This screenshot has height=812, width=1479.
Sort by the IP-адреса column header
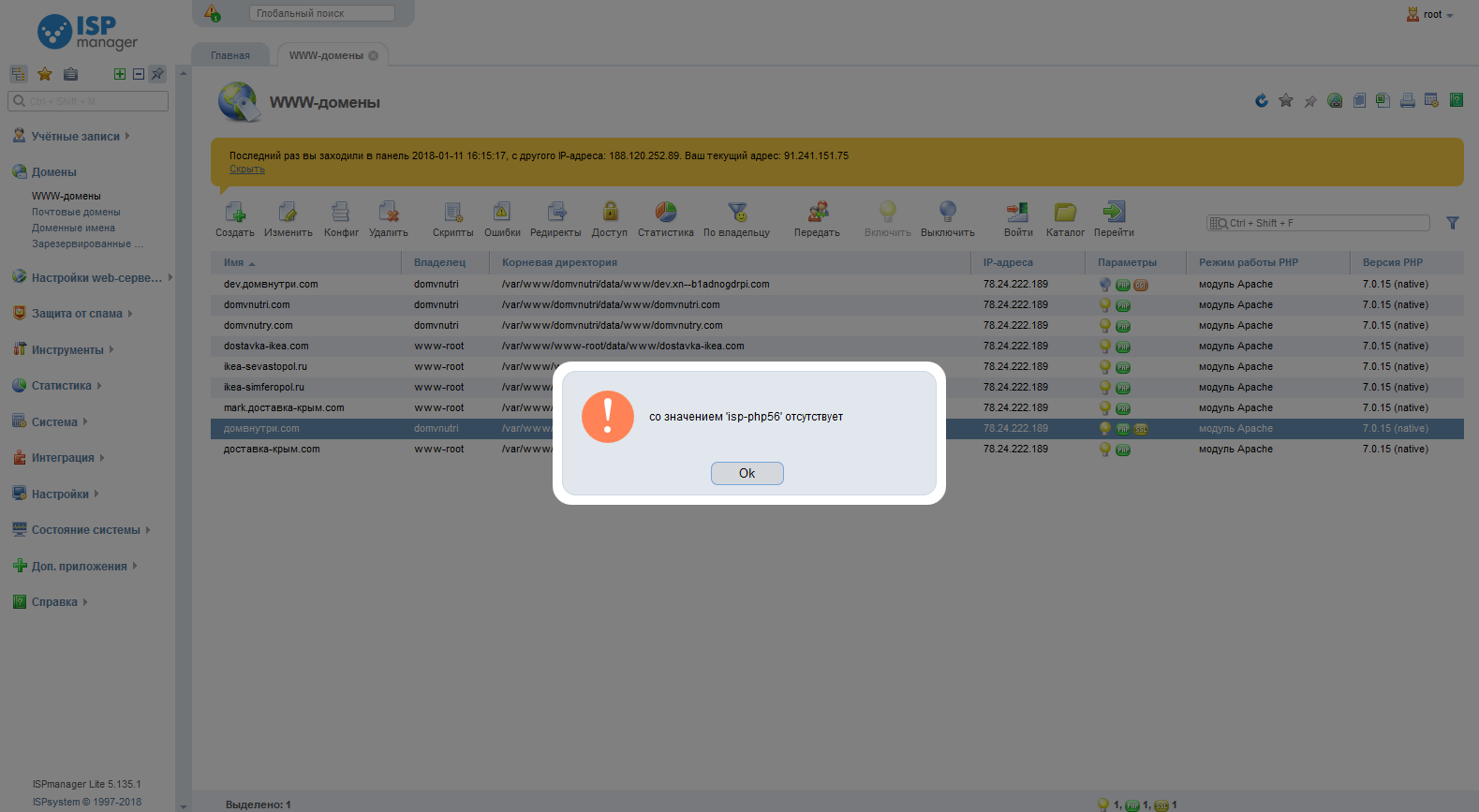point(1028,262)
